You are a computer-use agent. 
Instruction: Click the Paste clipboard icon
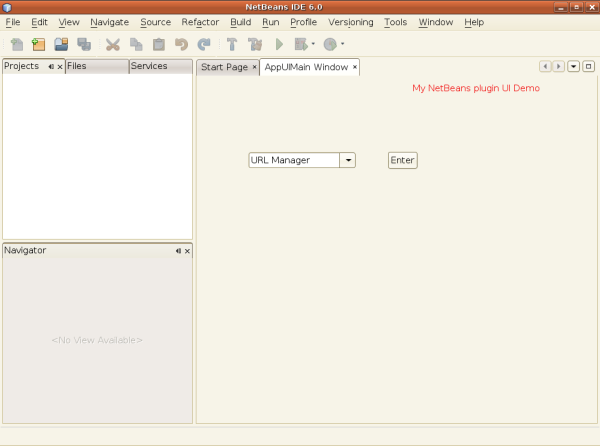(x=159, y=44)
